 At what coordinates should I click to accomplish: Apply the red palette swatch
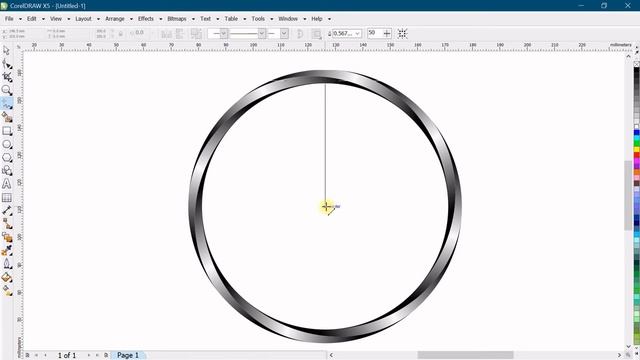[x=636, y=156]
